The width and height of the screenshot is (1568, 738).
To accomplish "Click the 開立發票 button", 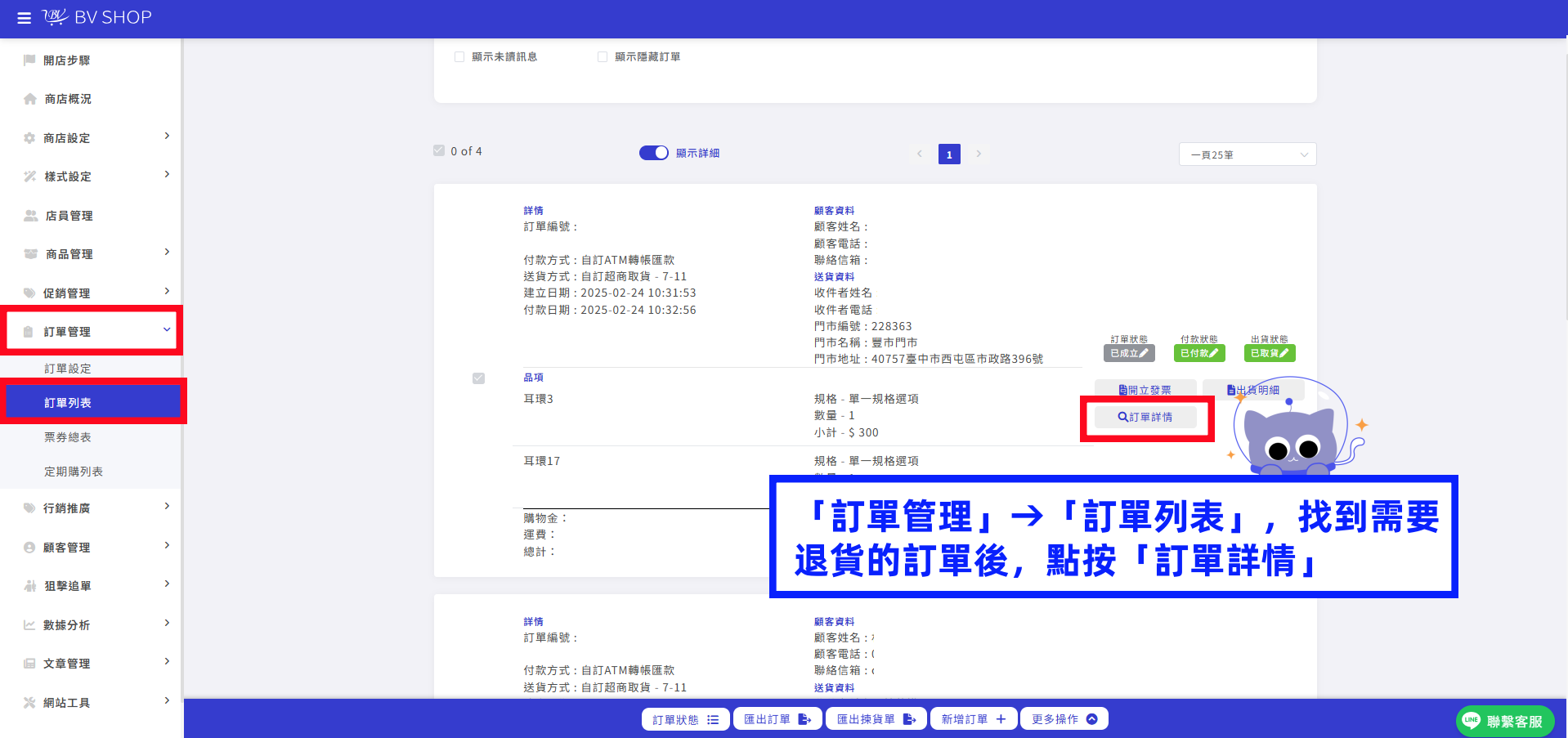I will [1145, 390].
